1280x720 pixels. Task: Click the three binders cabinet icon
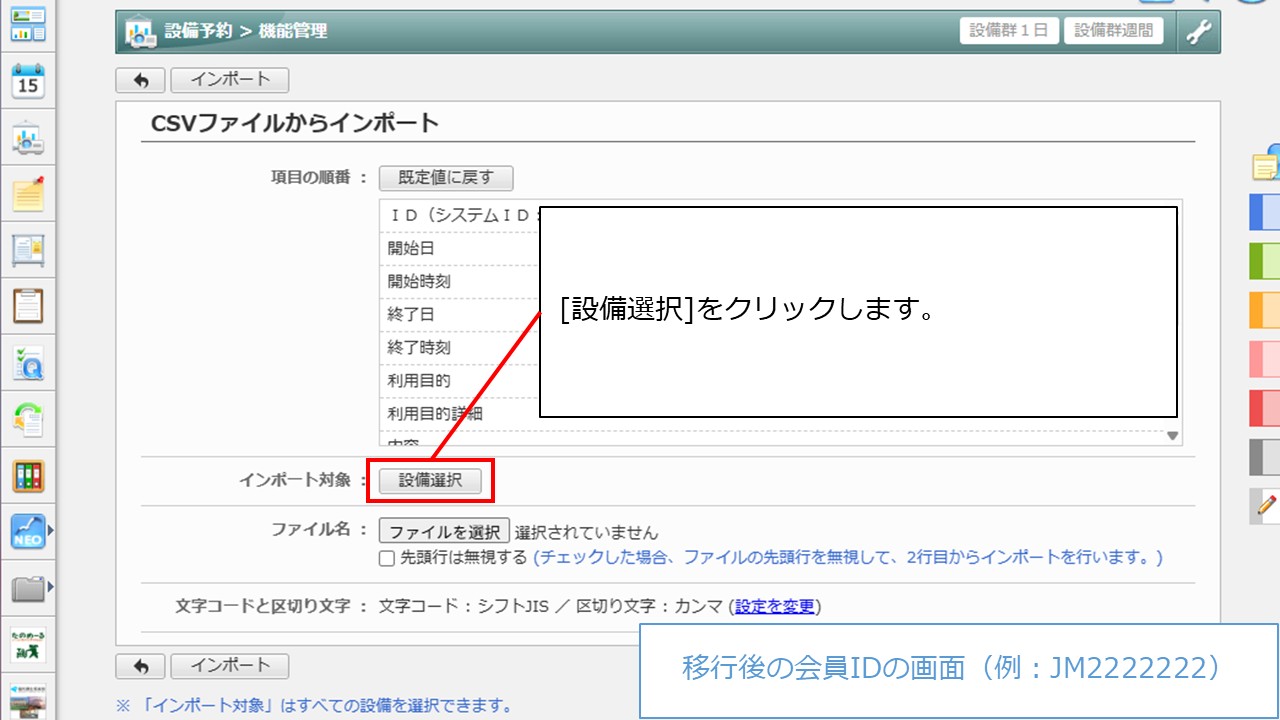(x=28, y=476)
